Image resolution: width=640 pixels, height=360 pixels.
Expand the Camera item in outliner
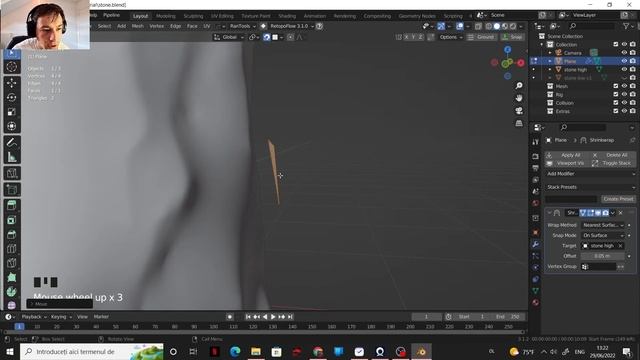(x=550, y=53)
